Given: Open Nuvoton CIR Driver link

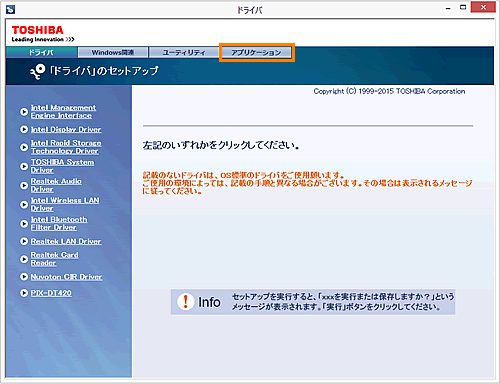Looking at the screenshot, I should tap(66, 277).
